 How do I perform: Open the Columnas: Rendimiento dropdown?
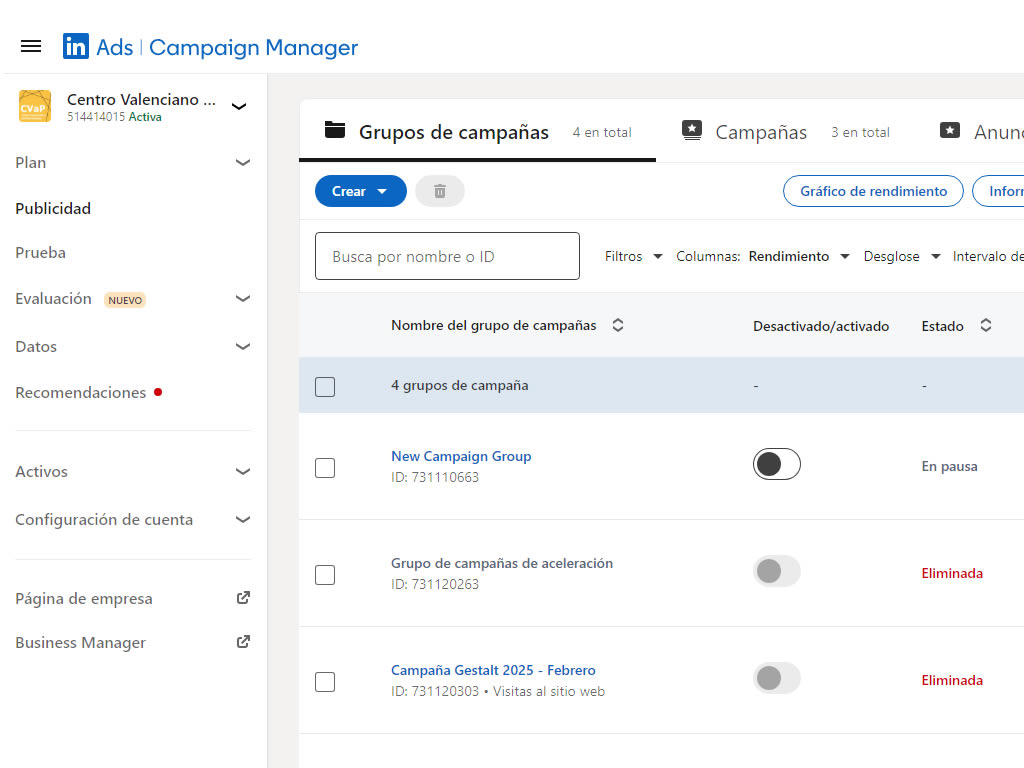point(763,256)
